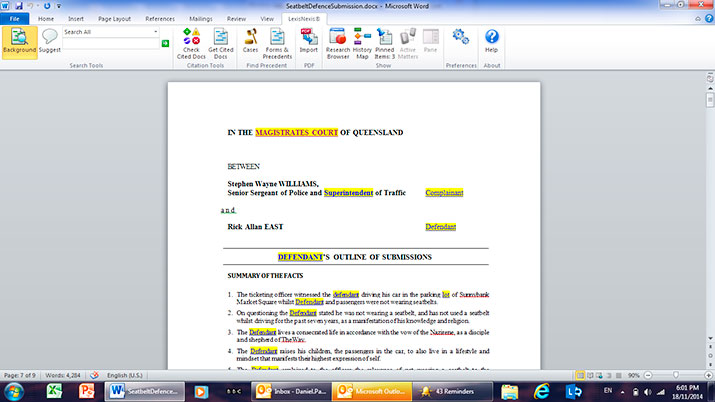Screen dimensions: 715x402
Task: Expand Customize Quick Access Toolbar dropdown
Action: point(59,6)
